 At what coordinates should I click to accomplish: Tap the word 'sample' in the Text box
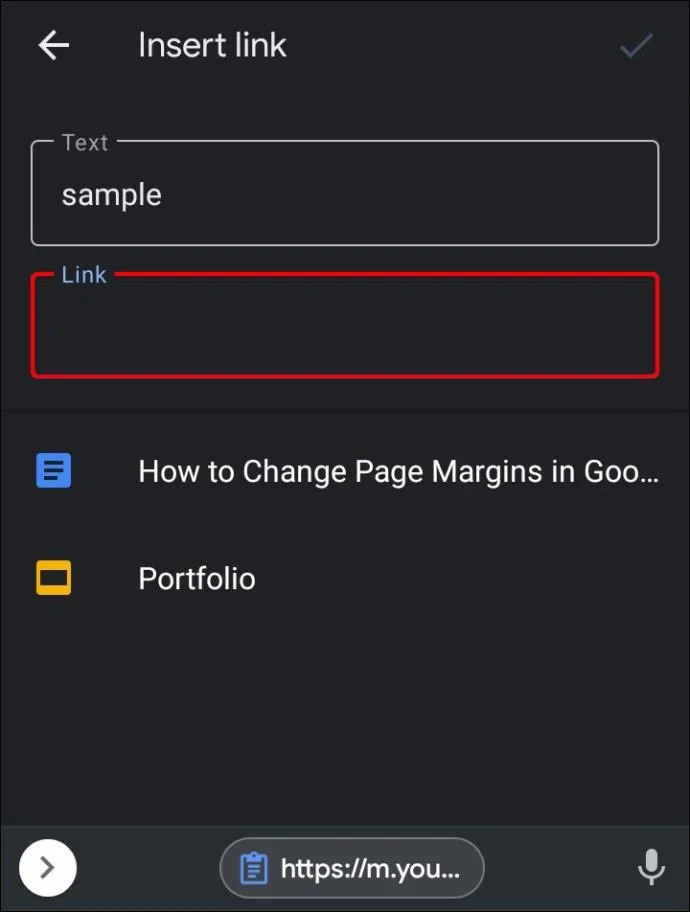click(111, 194)
